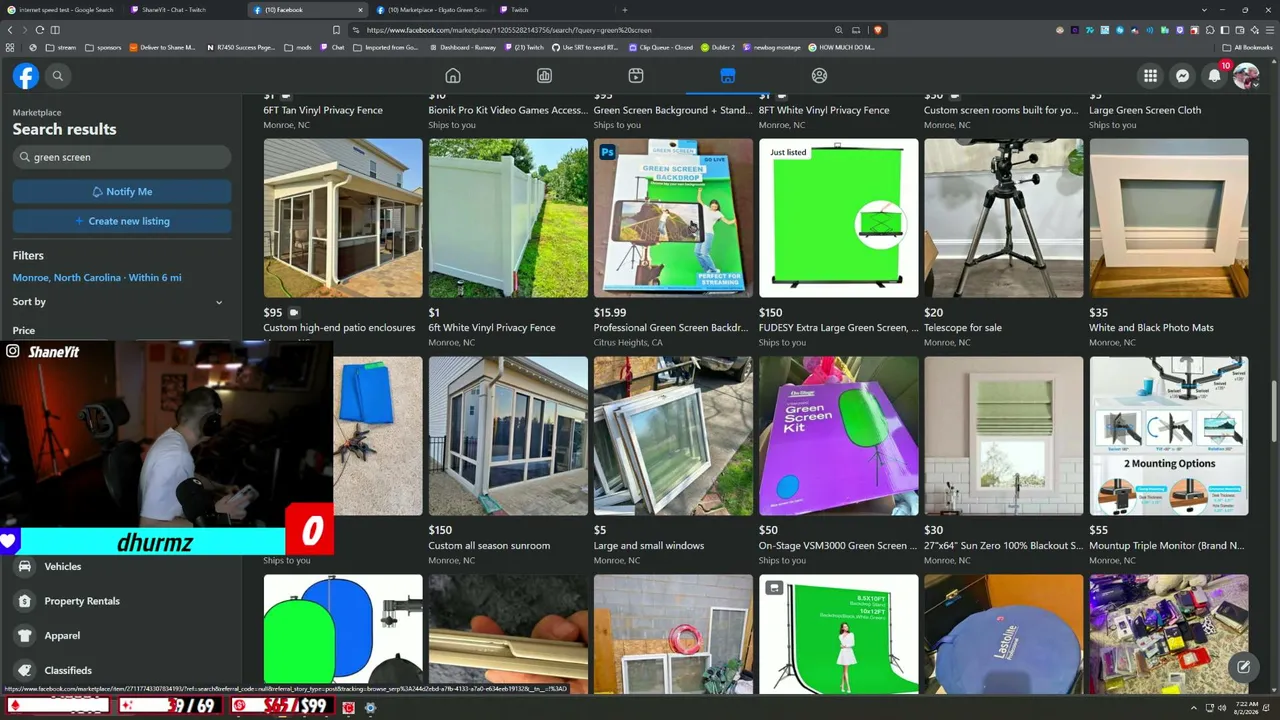Open the All Bookmarks folder

click(x=1247, y=47)
